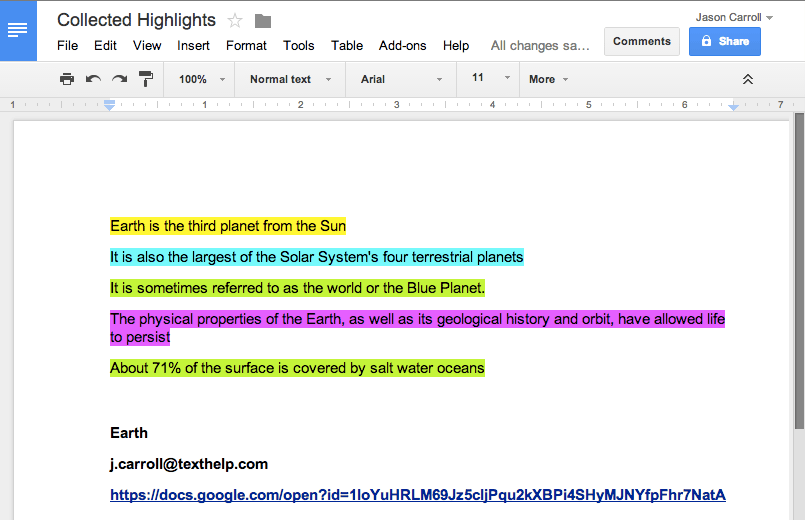Image resolution: width=805 pixels, height=520 pixels.
Task: Open the docs.google.com hyperlink
Action: pos(417,495)
